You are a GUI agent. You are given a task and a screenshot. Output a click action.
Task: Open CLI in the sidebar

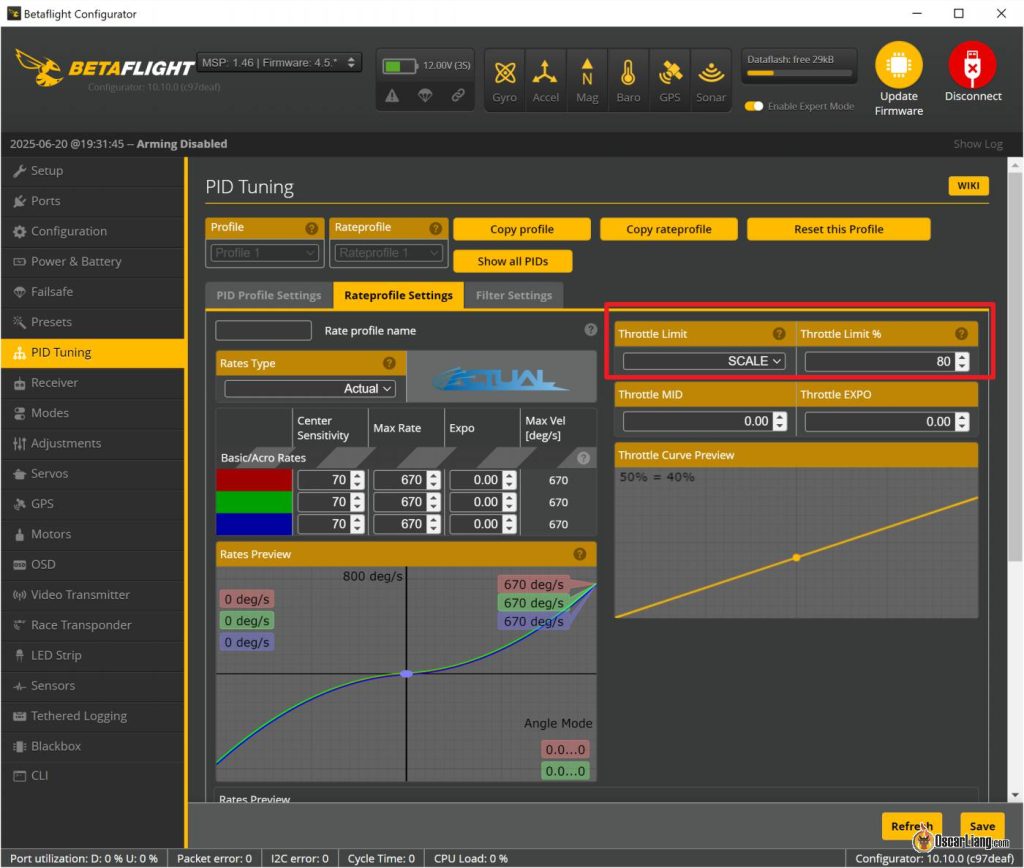(x=93, y=776)
